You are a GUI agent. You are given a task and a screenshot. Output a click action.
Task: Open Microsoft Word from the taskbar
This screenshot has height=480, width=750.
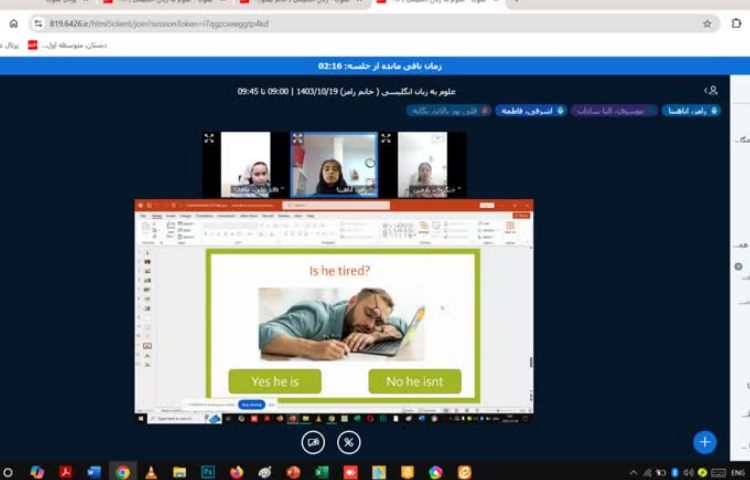click(x=94, y=472)
